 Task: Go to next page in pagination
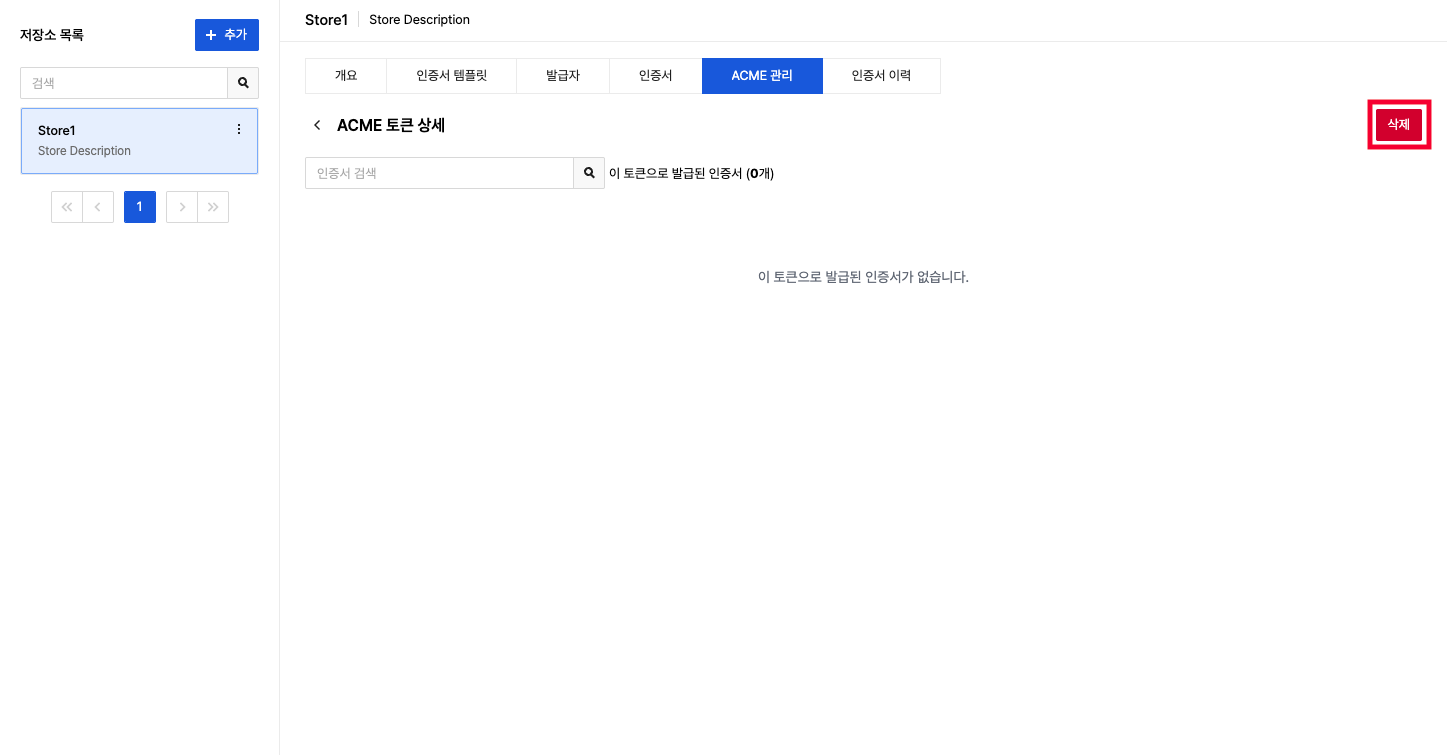point(182,207)
